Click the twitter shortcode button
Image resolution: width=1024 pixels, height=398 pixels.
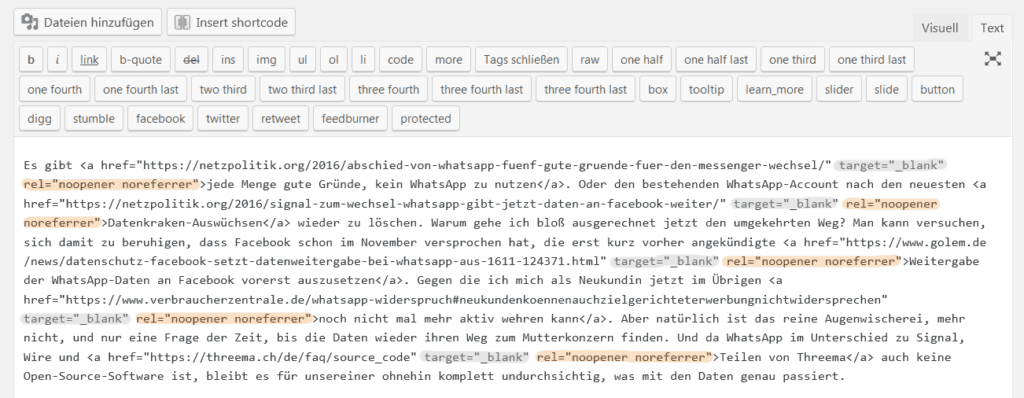coord(223,119)
